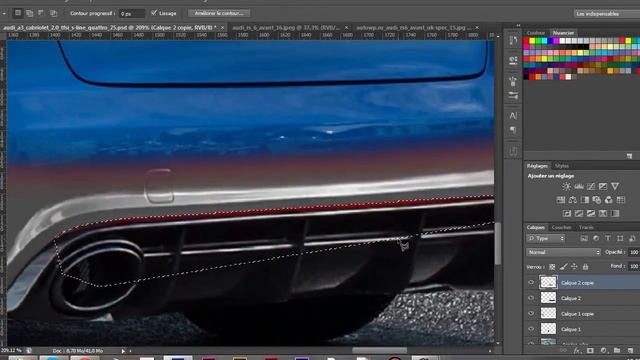Pick the red swatch in Nuancier
640x360 pixels.
coord(526,41)
